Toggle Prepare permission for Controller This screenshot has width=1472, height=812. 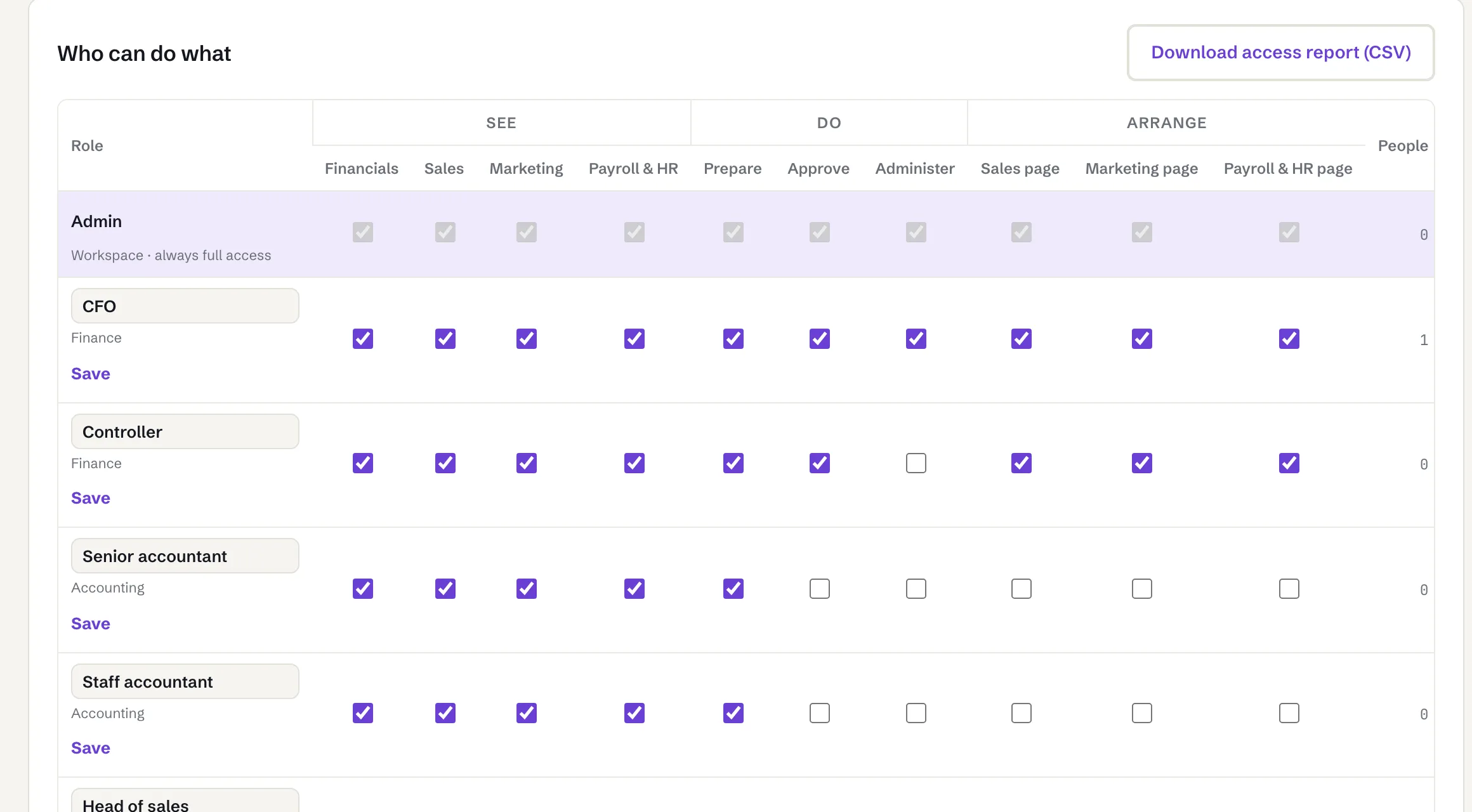[733, 463]
